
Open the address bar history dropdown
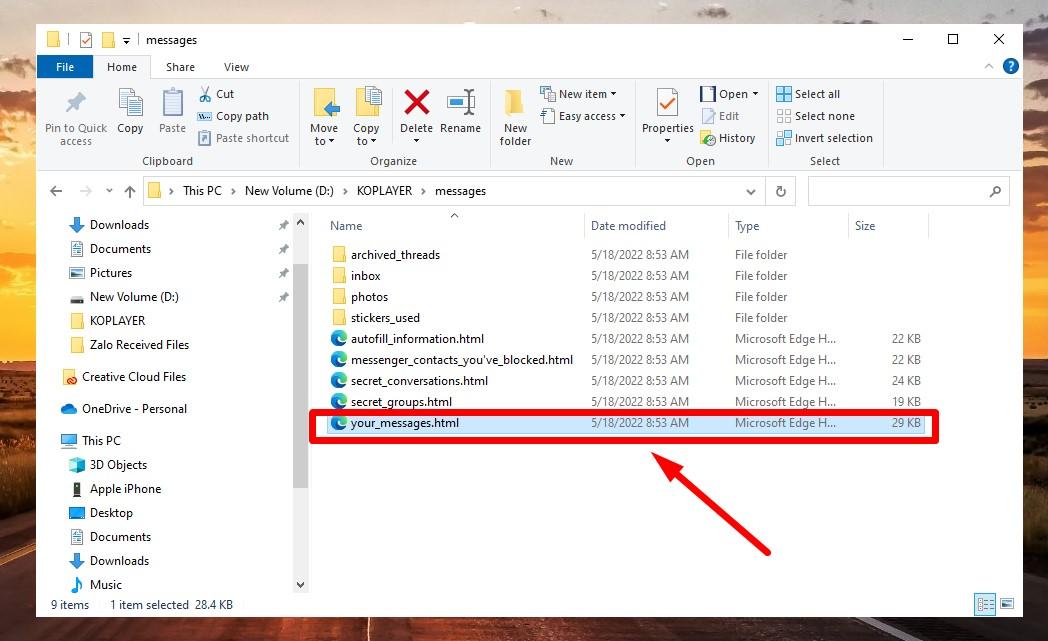751,191
